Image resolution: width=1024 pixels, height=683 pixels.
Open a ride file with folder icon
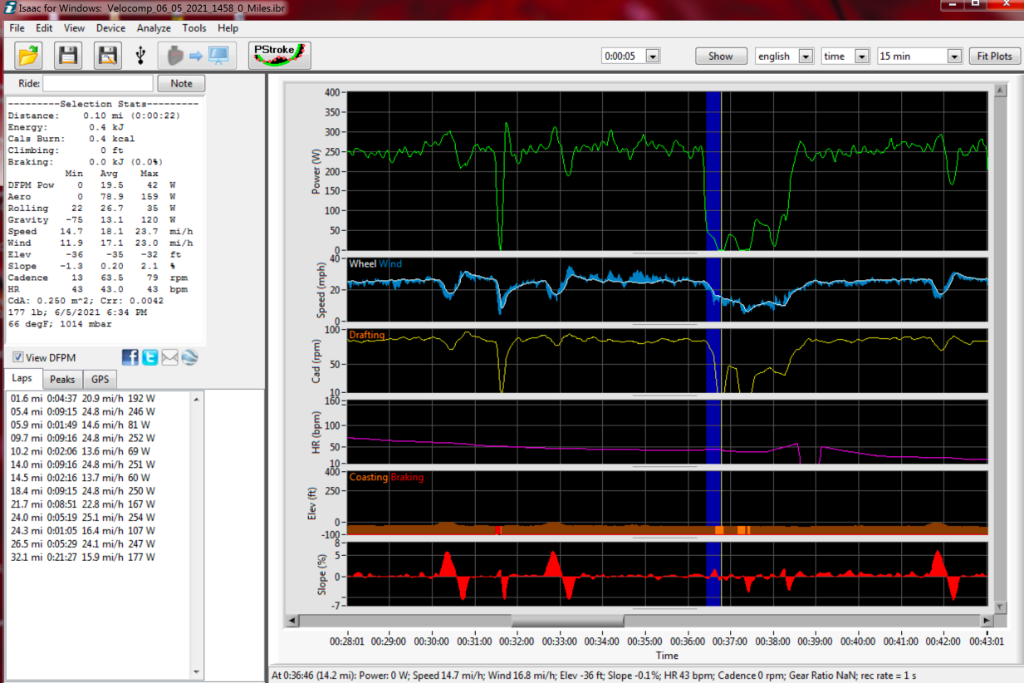pyautogui.click(x=28, y=56)
